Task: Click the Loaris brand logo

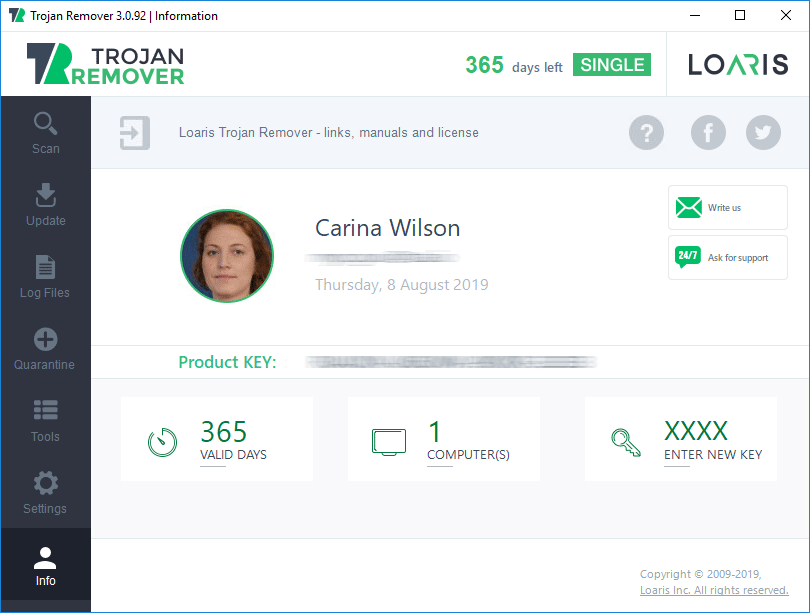Action: 738,65
